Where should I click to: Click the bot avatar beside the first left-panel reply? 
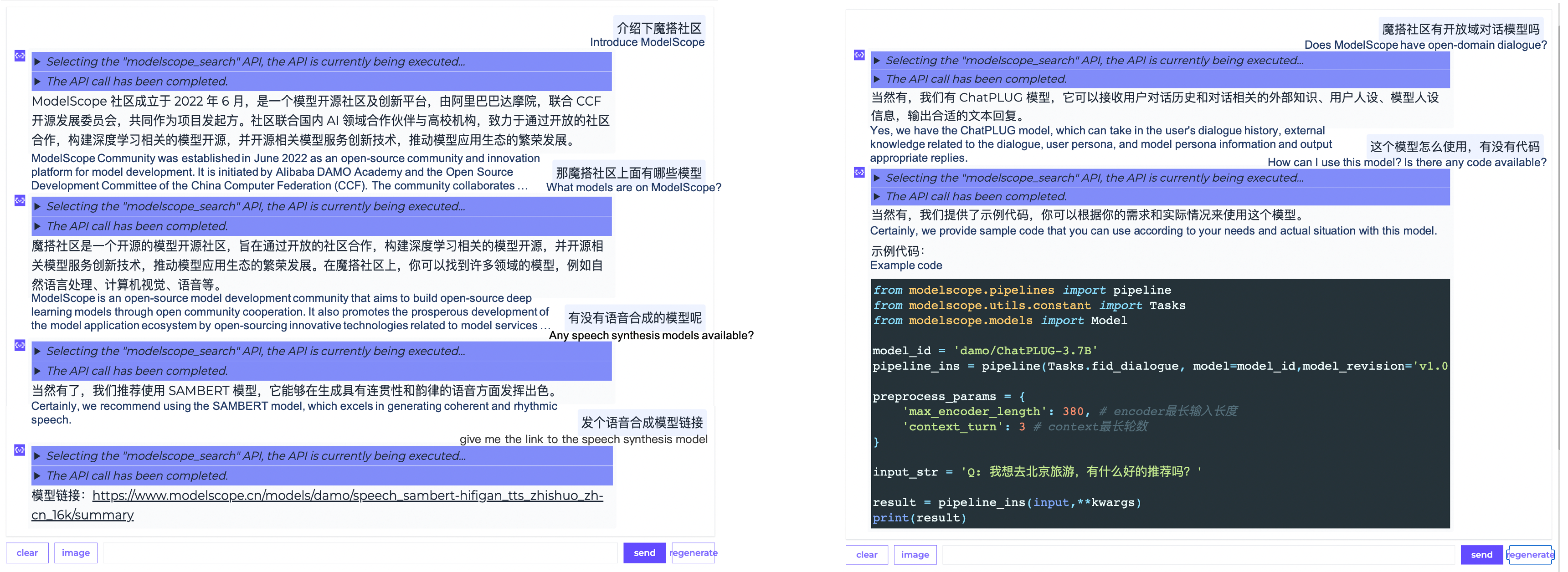(20, 56)
